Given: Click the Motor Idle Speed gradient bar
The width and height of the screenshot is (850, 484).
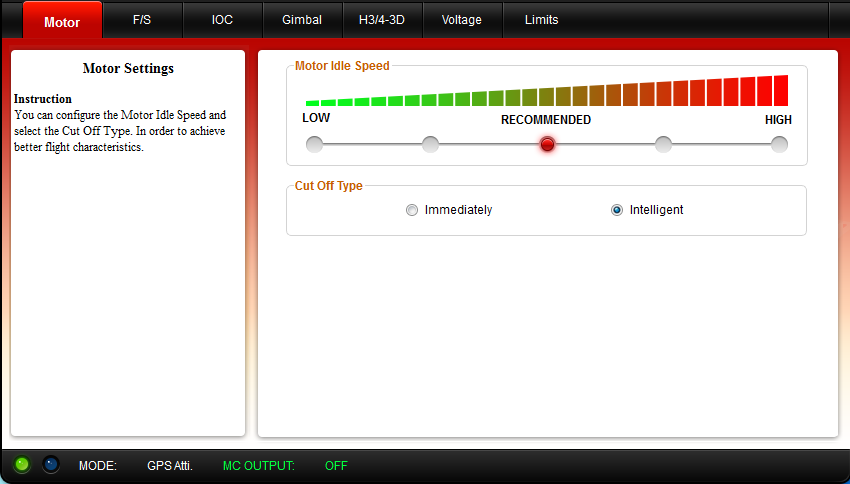Looking at the screenshot, I should [x=547, y=92].
